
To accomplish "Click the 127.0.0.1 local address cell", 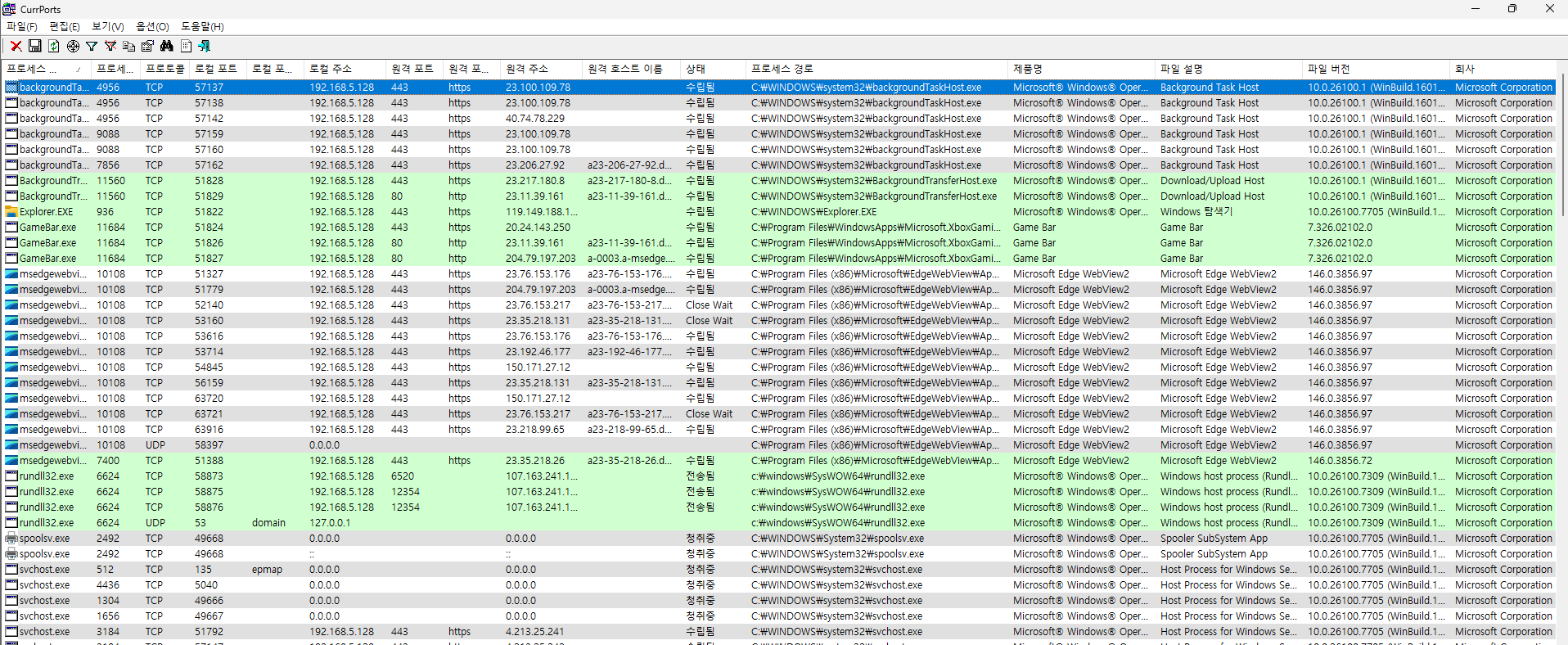I will click(x=330, y=522).
